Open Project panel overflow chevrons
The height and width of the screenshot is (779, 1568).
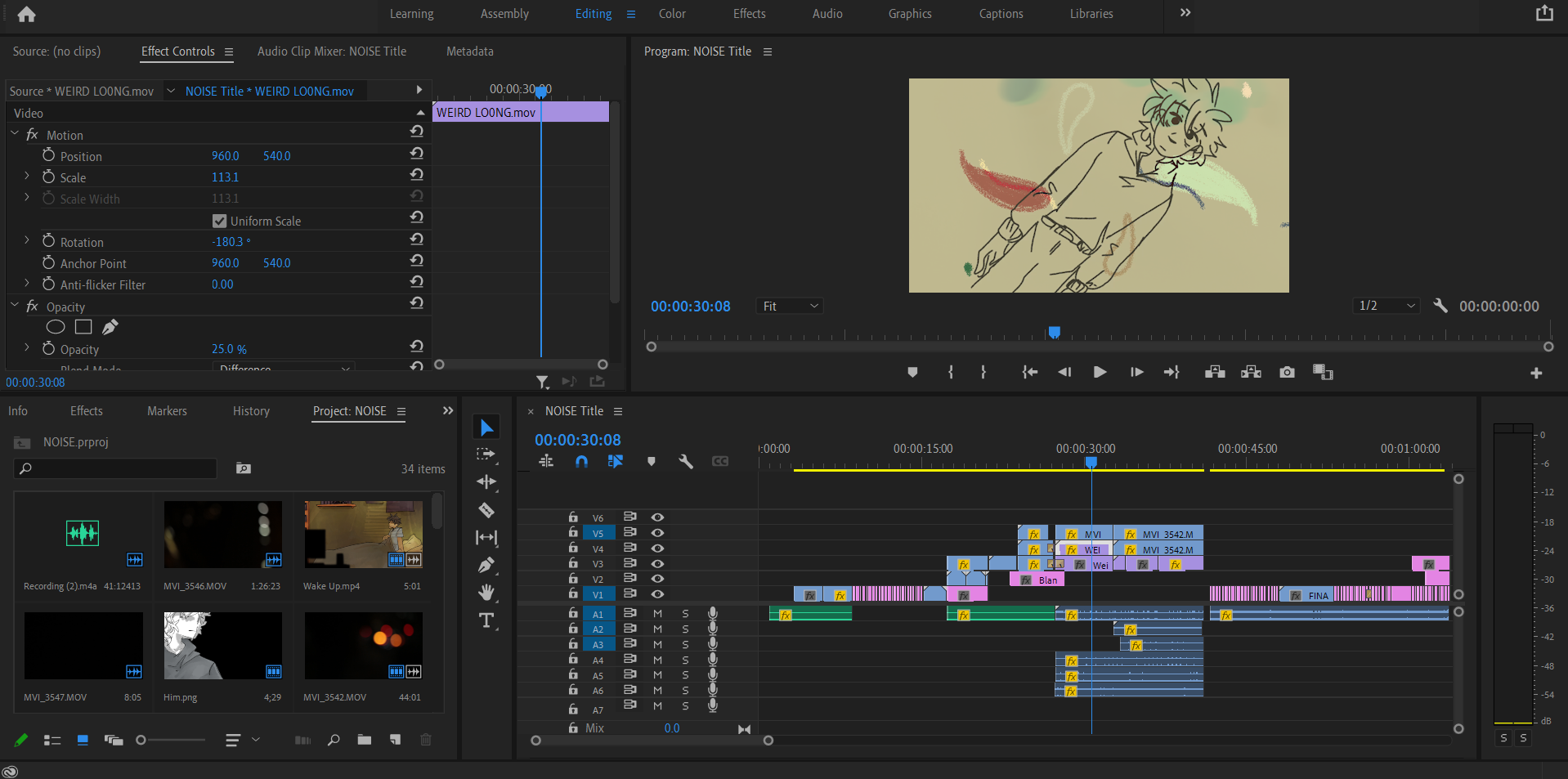coord(448,410)
